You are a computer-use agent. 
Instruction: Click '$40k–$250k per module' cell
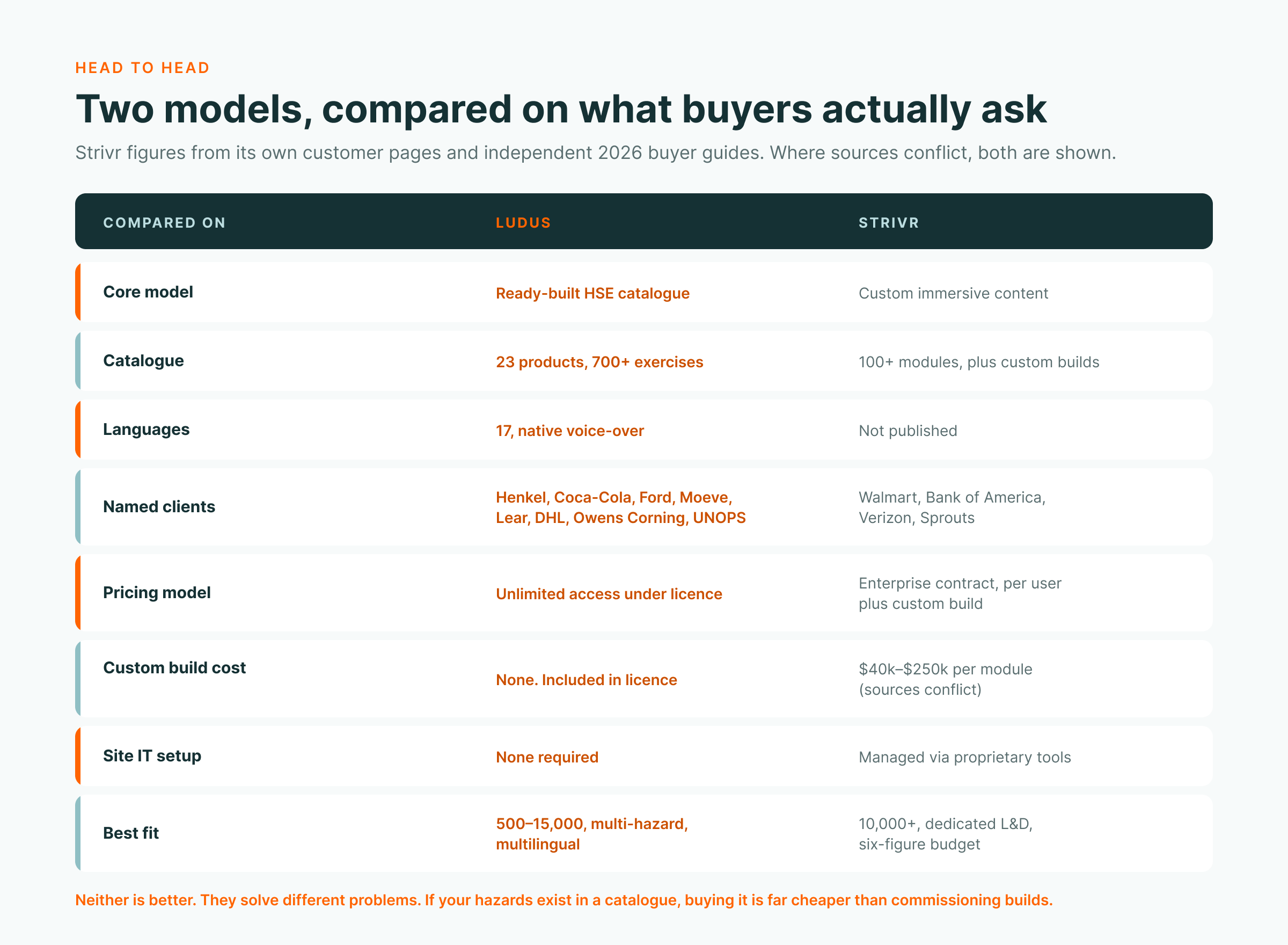pos(946,679)
